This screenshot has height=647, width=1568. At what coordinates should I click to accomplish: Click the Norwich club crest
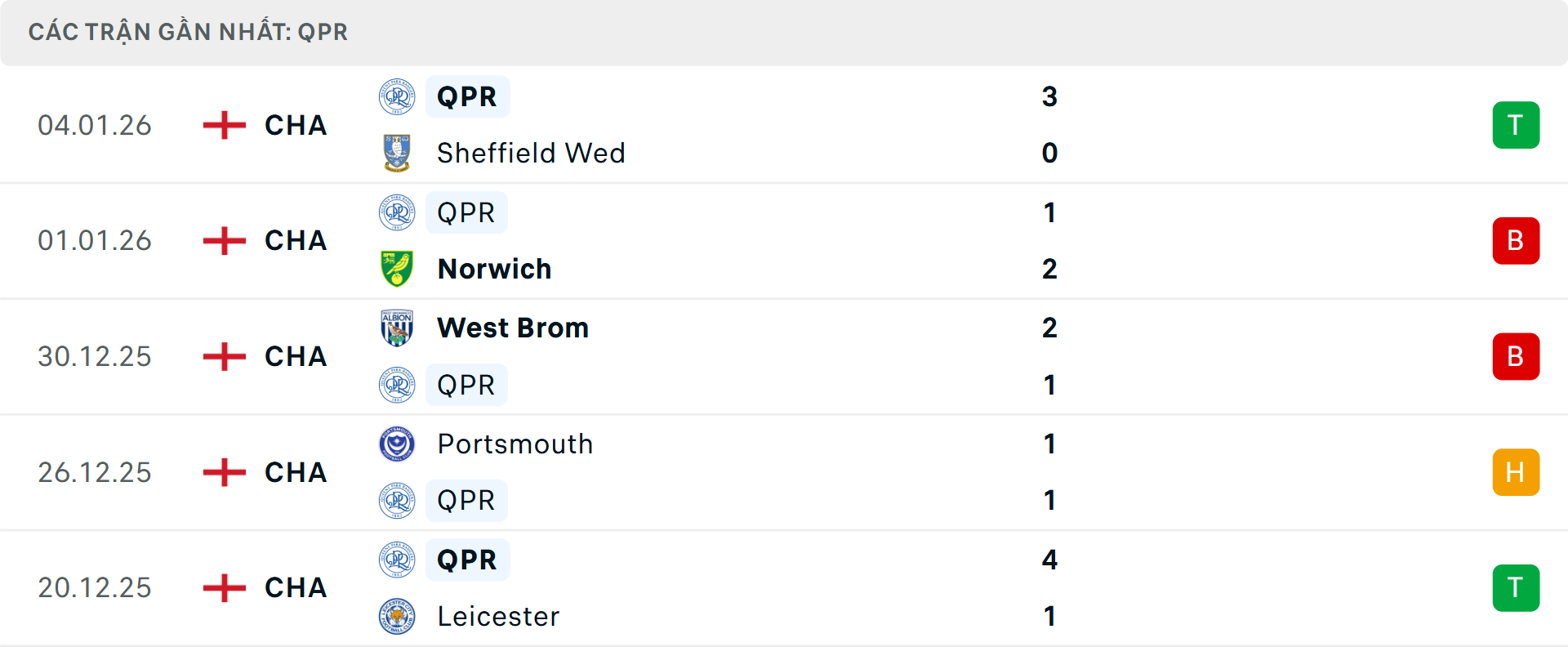tap(397, 269)
